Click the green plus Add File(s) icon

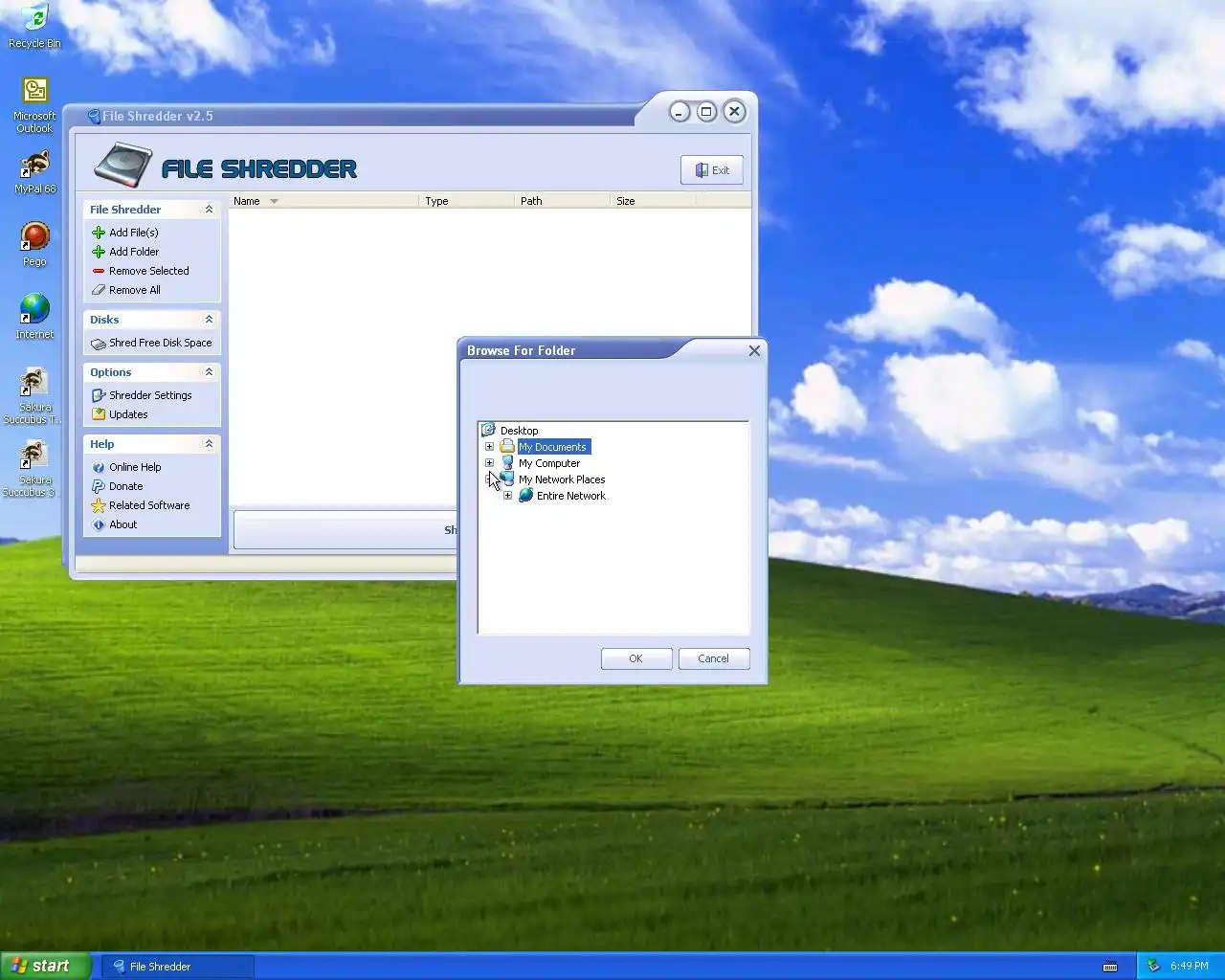click(98, 233)
